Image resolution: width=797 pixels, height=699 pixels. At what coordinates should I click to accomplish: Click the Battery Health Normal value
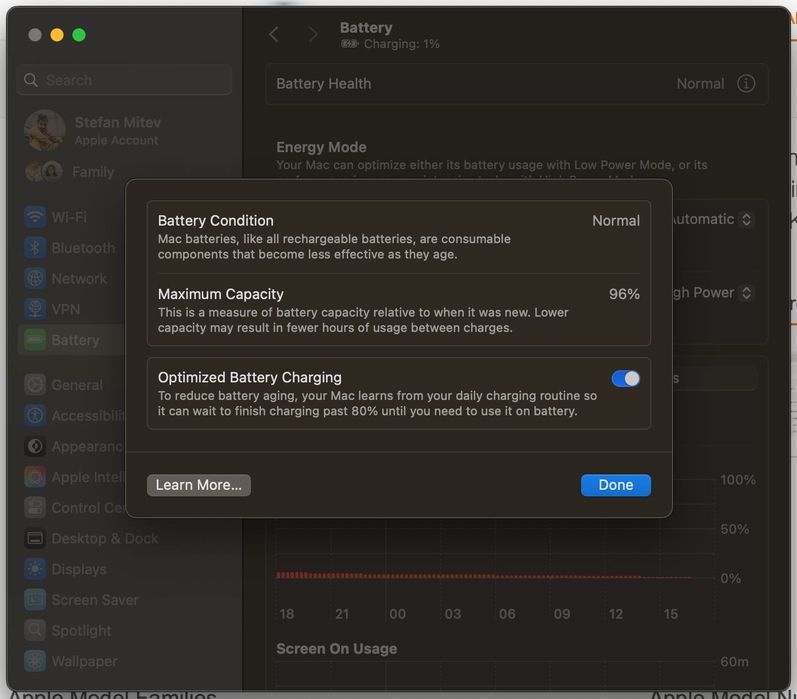point(700,83)
